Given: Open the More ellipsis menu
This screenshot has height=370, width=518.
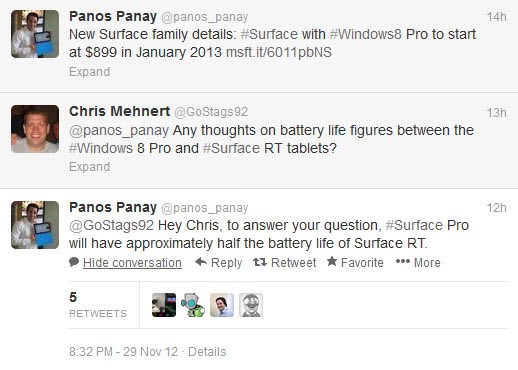Looking at the screenshot, I should click(x=418, y=262).
